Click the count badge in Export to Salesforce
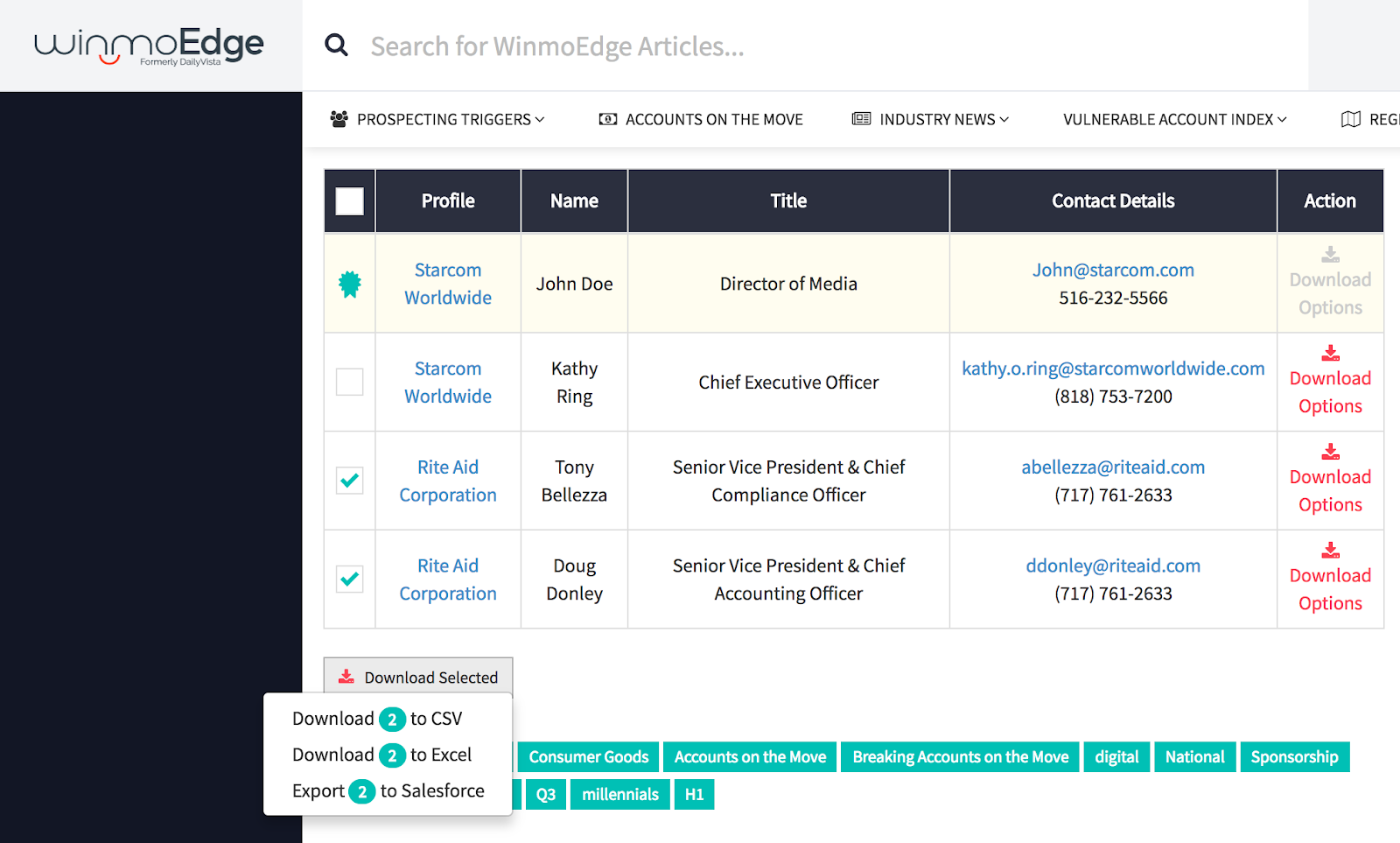This screenshot has height=843, width=1400. [x=362, y=791]
